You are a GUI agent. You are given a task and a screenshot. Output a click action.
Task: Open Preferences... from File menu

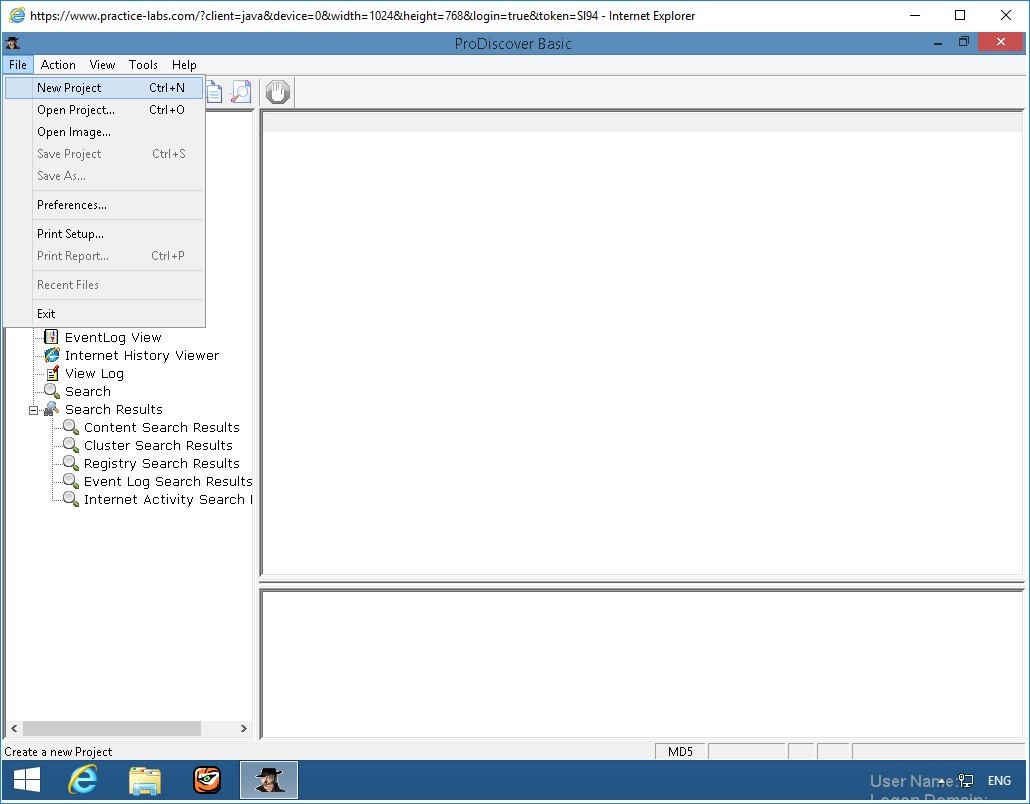(104, 205)
